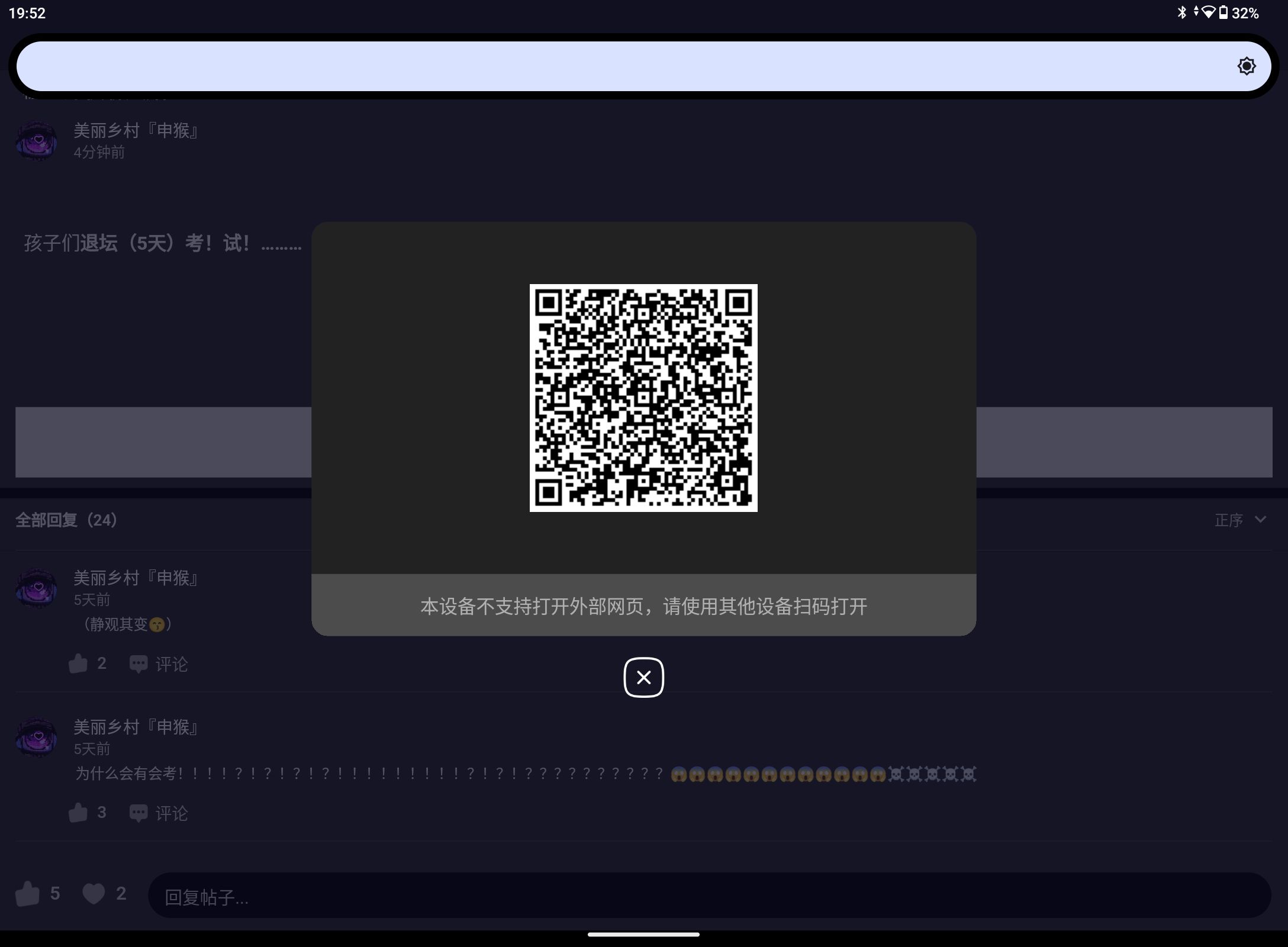Viewport: 1288px width, 947px height.
Task: Open the post author name 美丽乡村『申猴』 at top
Action: [x=136, y=130]
